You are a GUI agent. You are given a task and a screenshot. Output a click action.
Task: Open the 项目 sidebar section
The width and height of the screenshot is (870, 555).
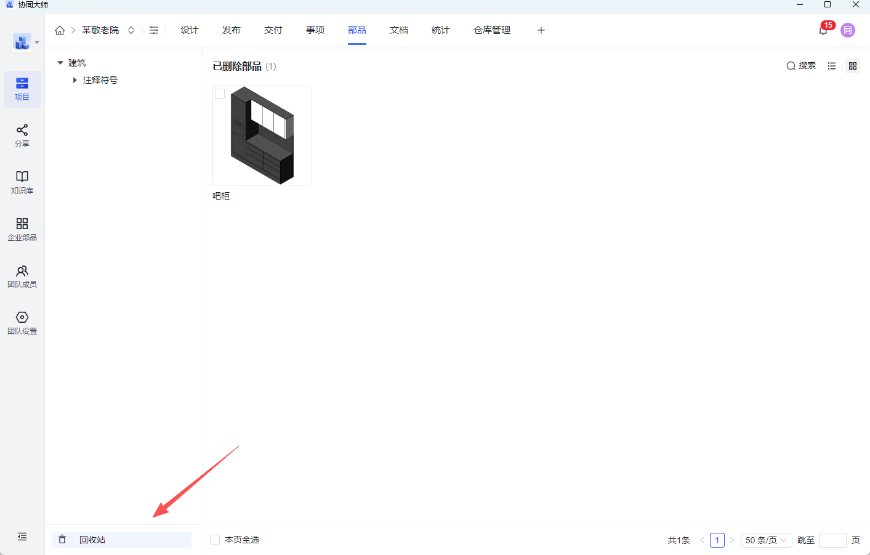coord(22,88)
